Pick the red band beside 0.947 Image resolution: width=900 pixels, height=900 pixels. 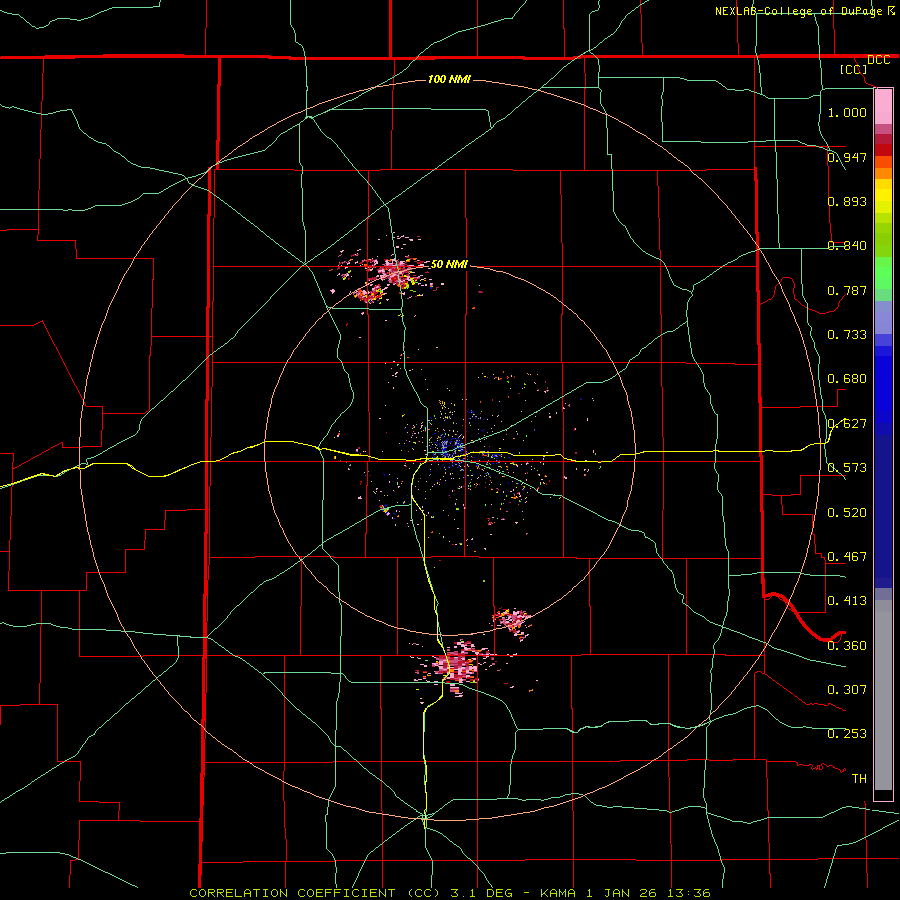883,150
